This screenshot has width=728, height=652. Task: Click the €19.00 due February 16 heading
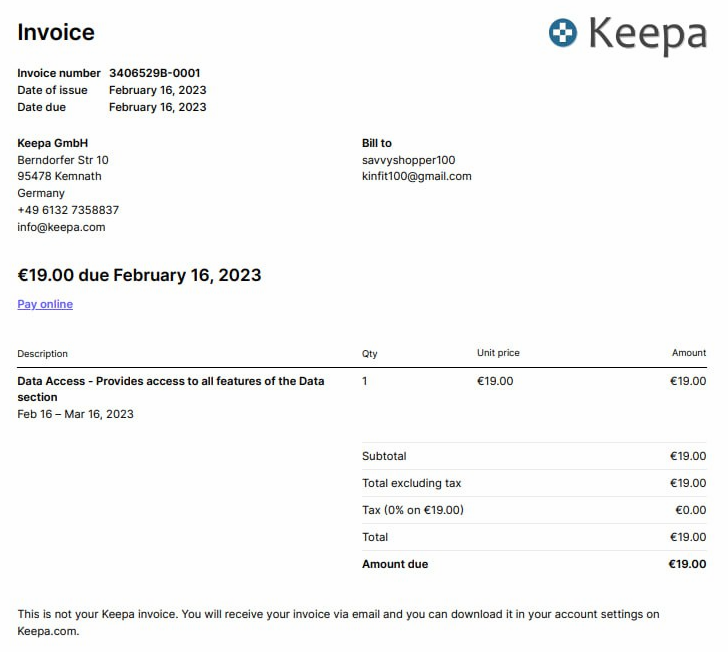139,275
